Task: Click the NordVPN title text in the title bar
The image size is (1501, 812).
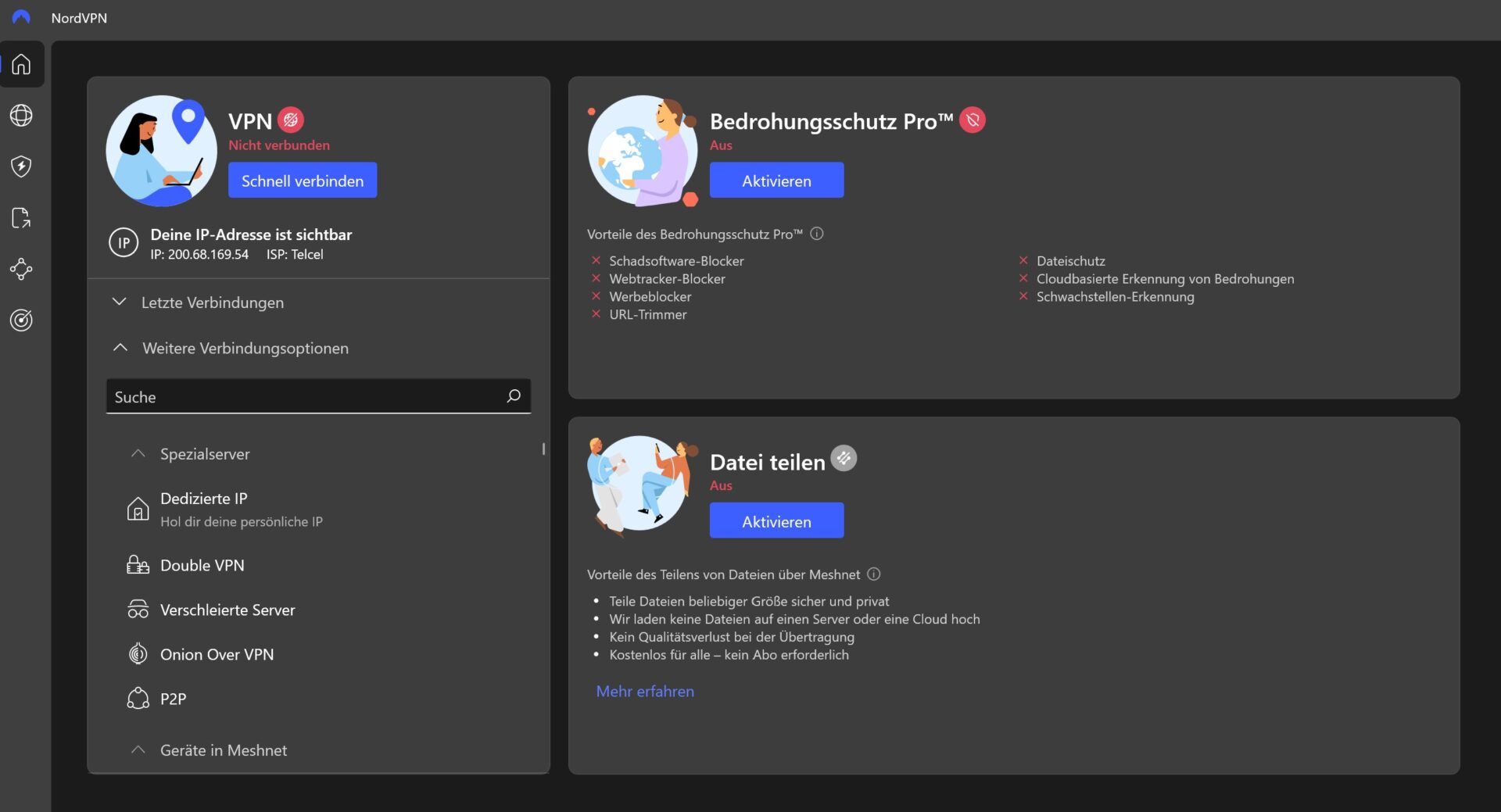Action: coord(79,17)
